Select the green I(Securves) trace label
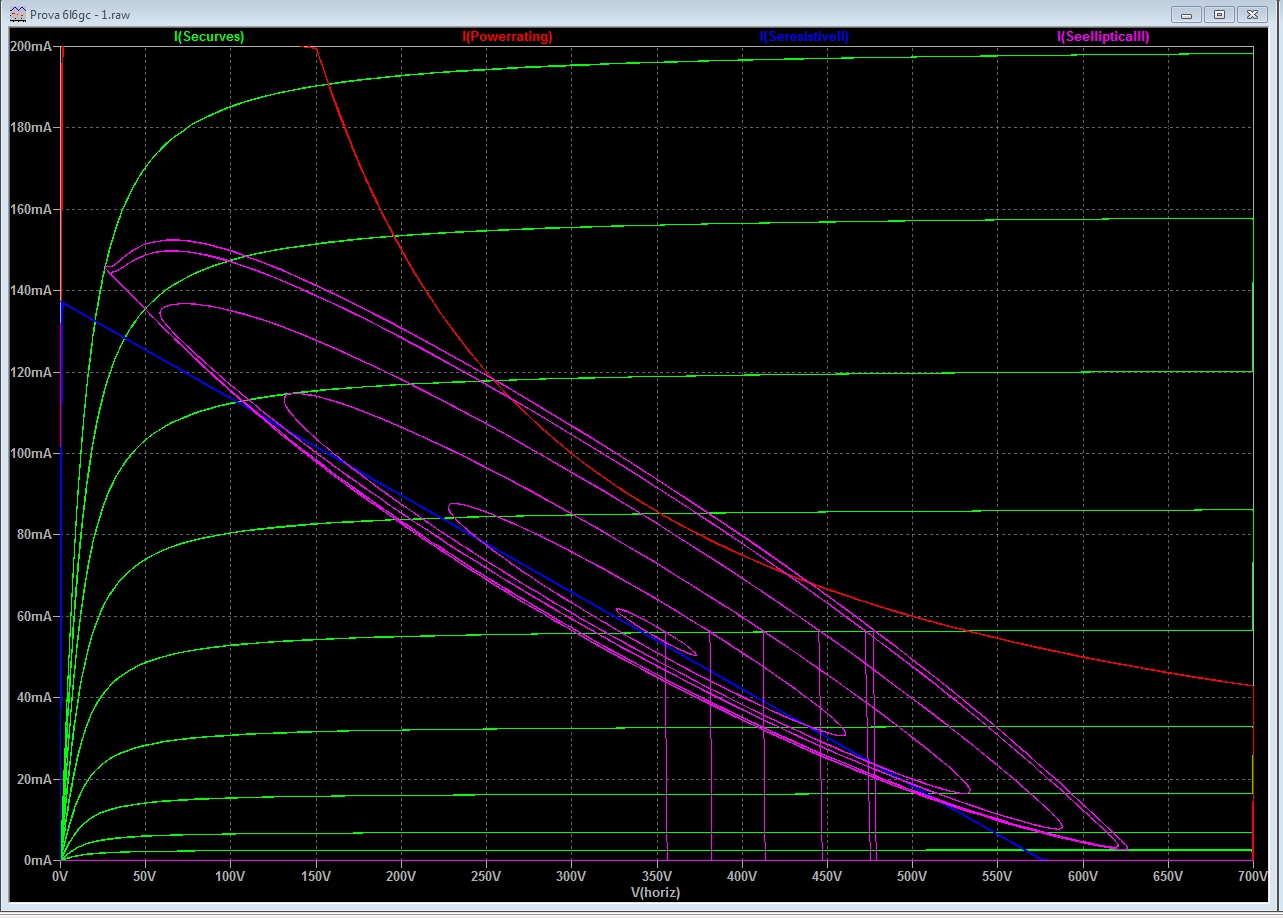 point(209,36)
